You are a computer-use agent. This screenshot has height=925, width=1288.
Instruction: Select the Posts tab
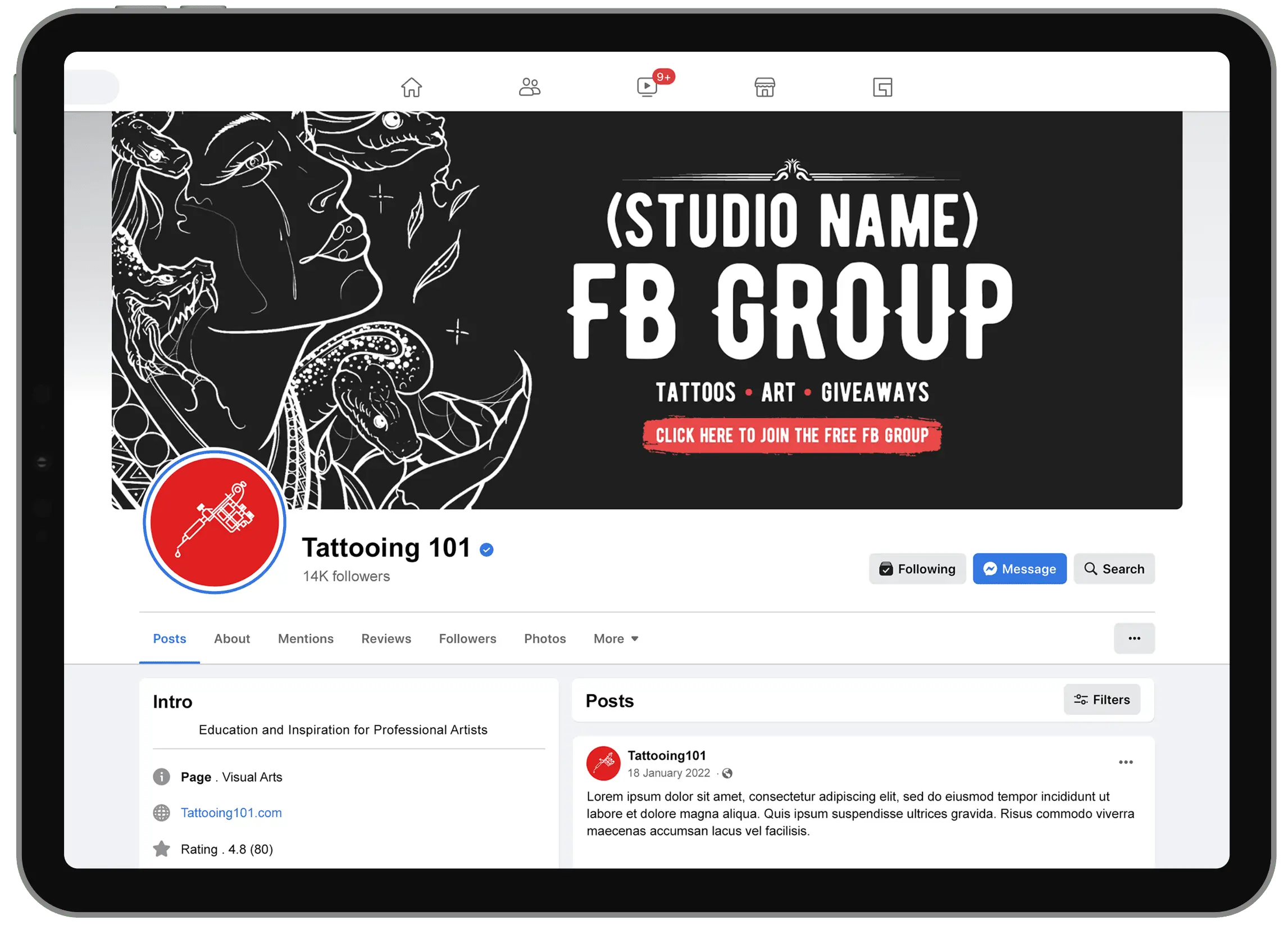pyautogui.click(x=169, y=639)
